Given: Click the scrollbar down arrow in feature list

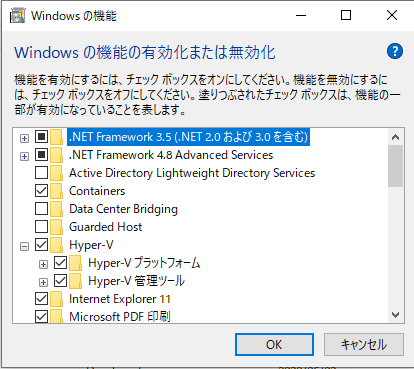Looking at the screenshot, I should coord(396,315).
